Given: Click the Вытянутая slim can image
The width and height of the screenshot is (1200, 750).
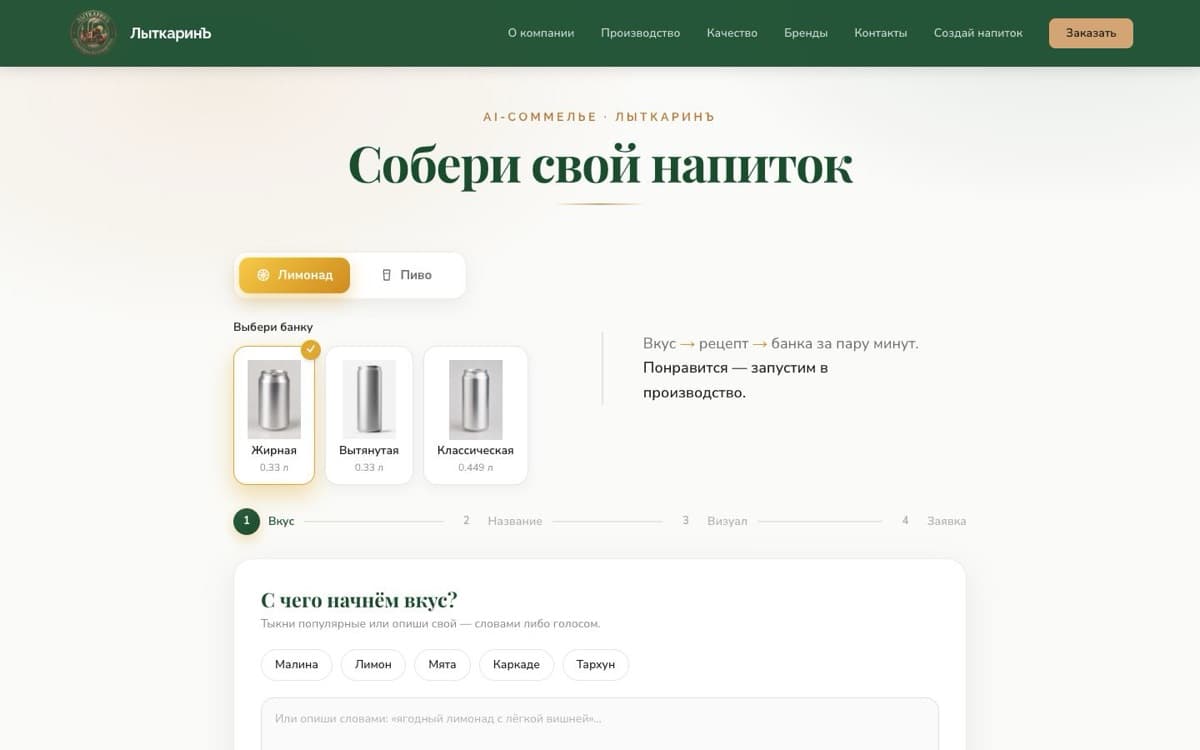Looking at the screenshot, I should (369, 399).
